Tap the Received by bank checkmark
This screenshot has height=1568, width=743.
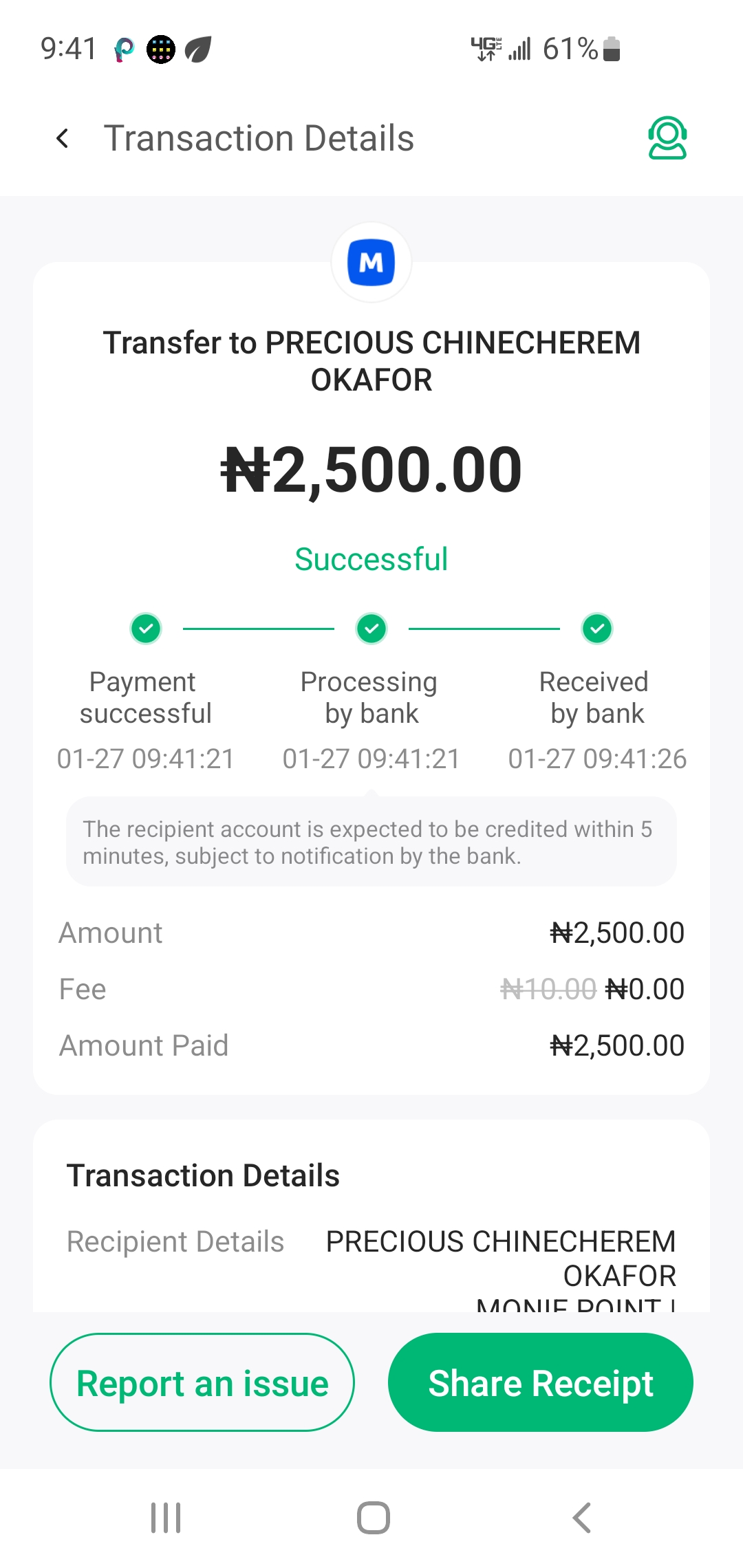(597, 629)
